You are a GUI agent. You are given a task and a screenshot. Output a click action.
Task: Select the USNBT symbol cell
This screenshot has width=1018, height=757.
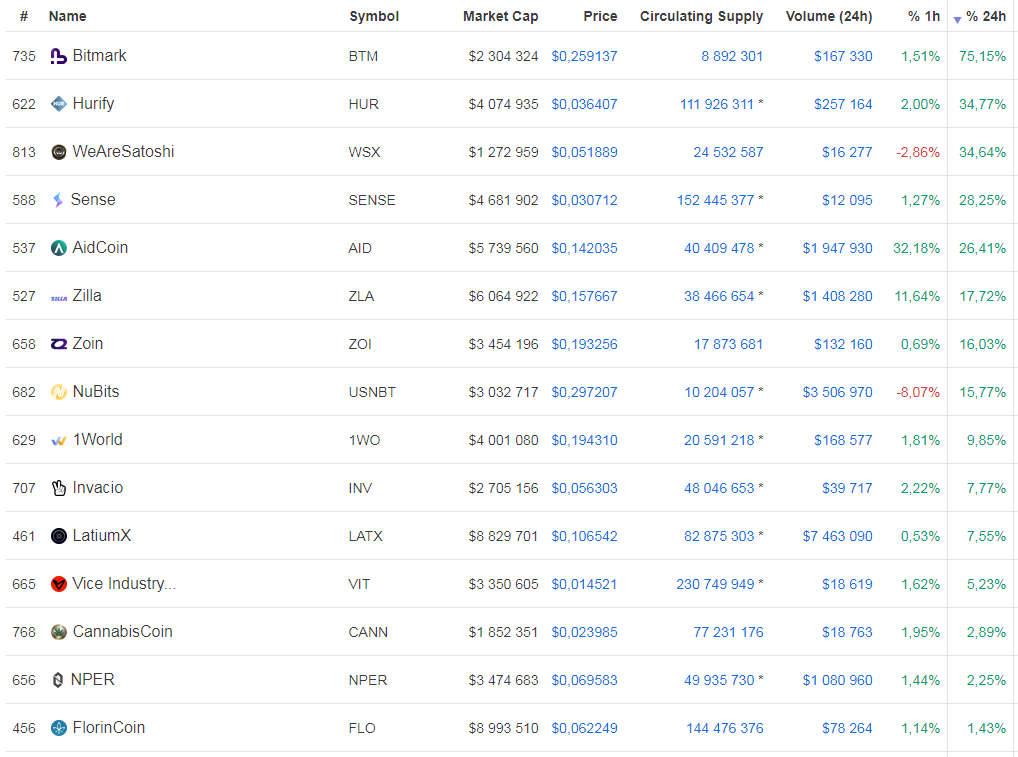coord(372,393)
